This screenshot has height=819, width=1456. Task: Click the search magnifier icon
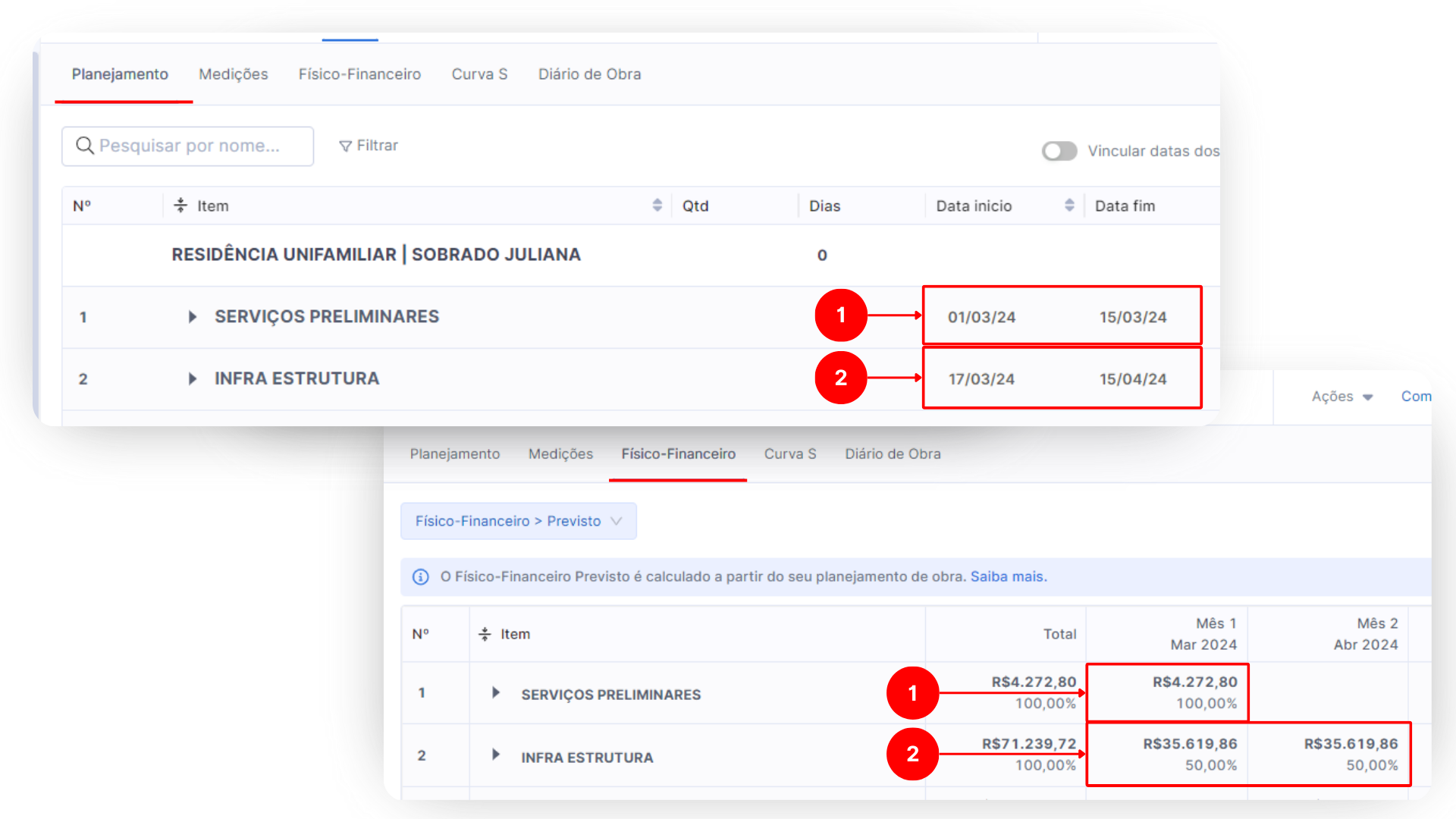(84, 146)
